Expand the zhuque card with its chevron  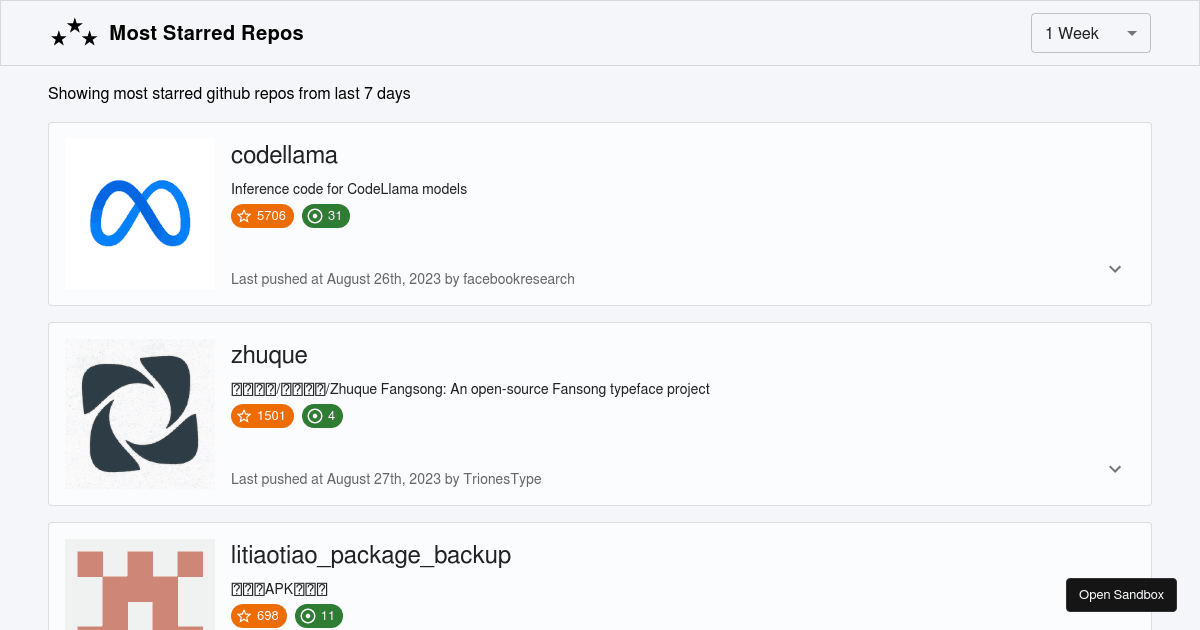(x=1114, y=469)
